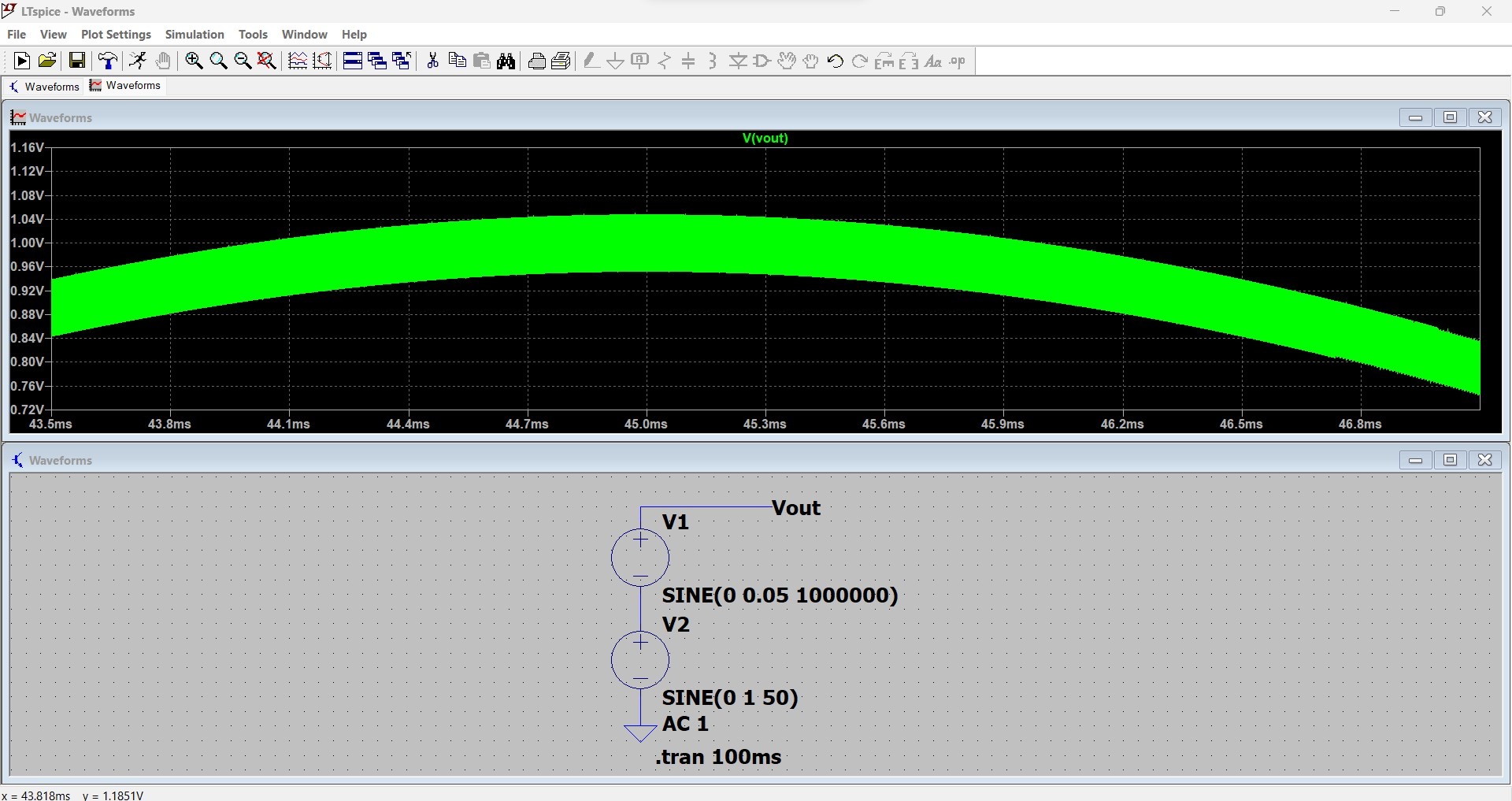Click the Run simulation icon
Screen dimensions: 1512x801
coord(22,61)
